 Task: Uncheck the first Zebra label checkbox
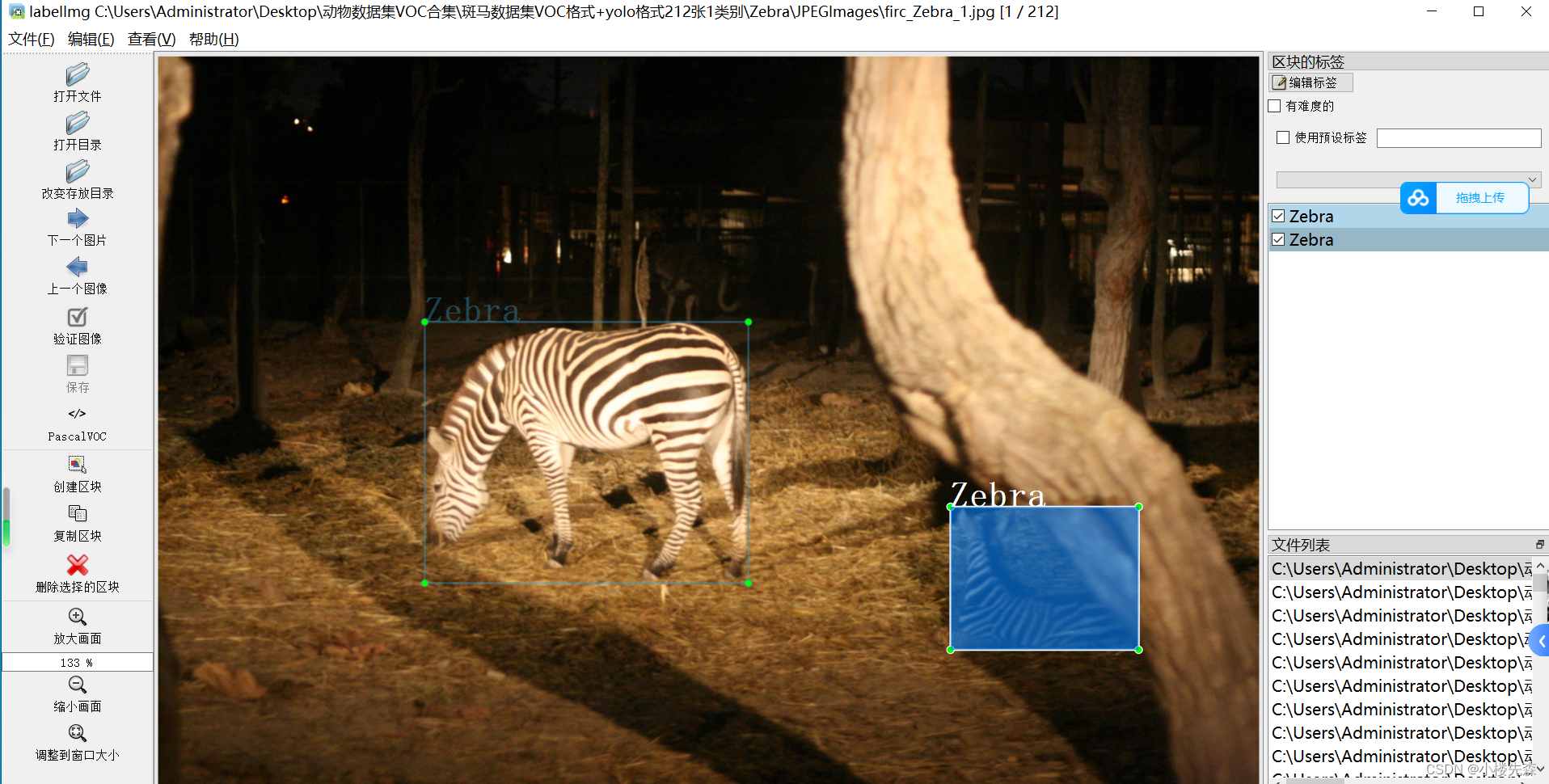(x=1278, y=216)
